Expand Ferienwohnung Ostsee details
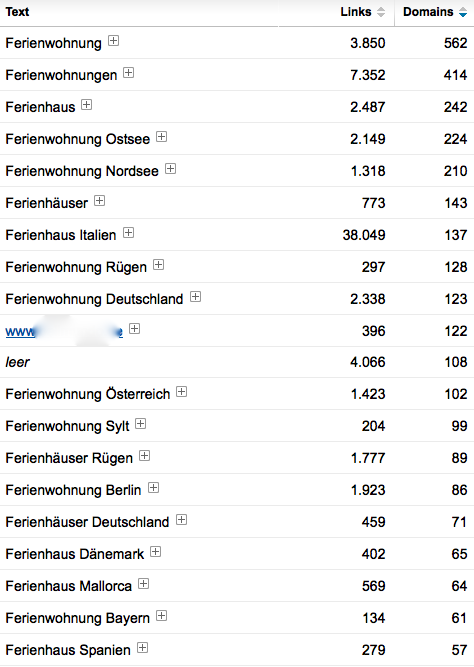This screenshot has width=474, height=667. [161, 137]
